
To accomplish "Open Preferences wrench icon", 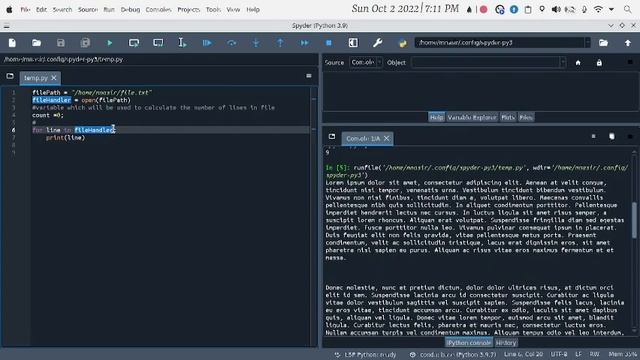I will click(x=378, y=43).
